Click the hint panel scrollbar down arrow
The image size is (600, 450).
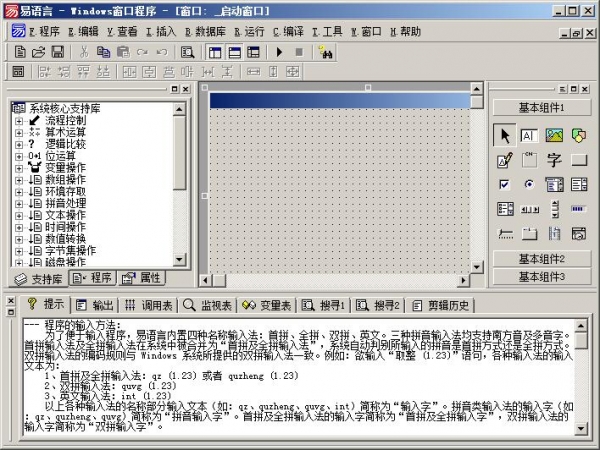[581, 428]
